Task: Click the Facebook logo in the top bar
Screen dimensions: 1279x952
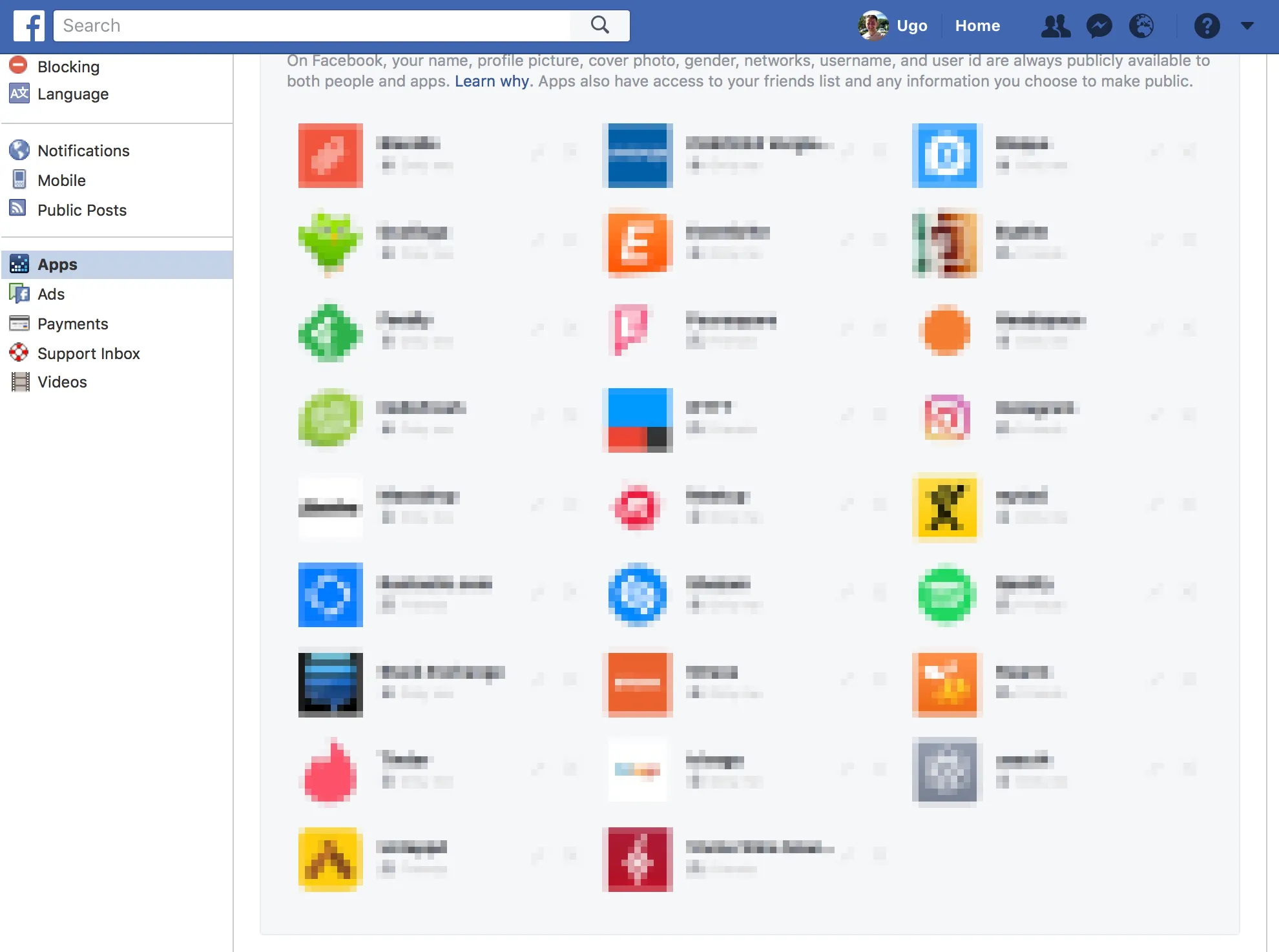Action: pyautogui.click(x=28, y=26)
